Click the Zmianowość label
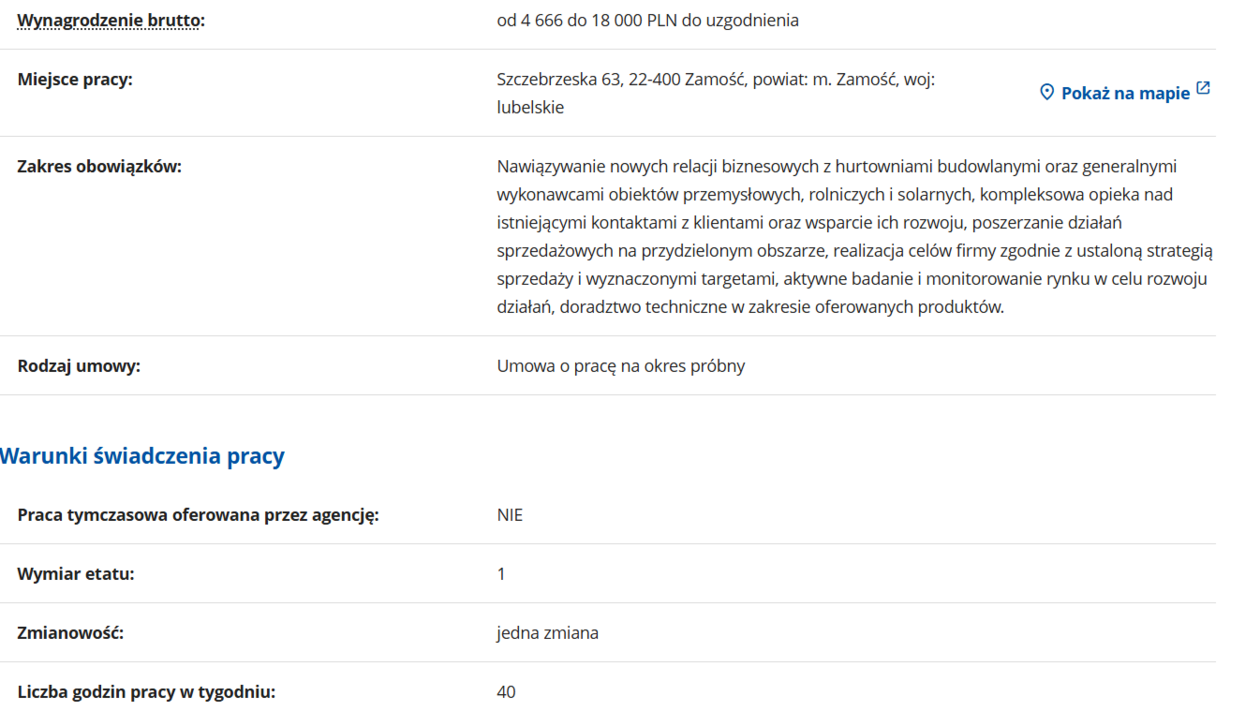This screenshot has width=1260, height=711. tap(71, 633)
